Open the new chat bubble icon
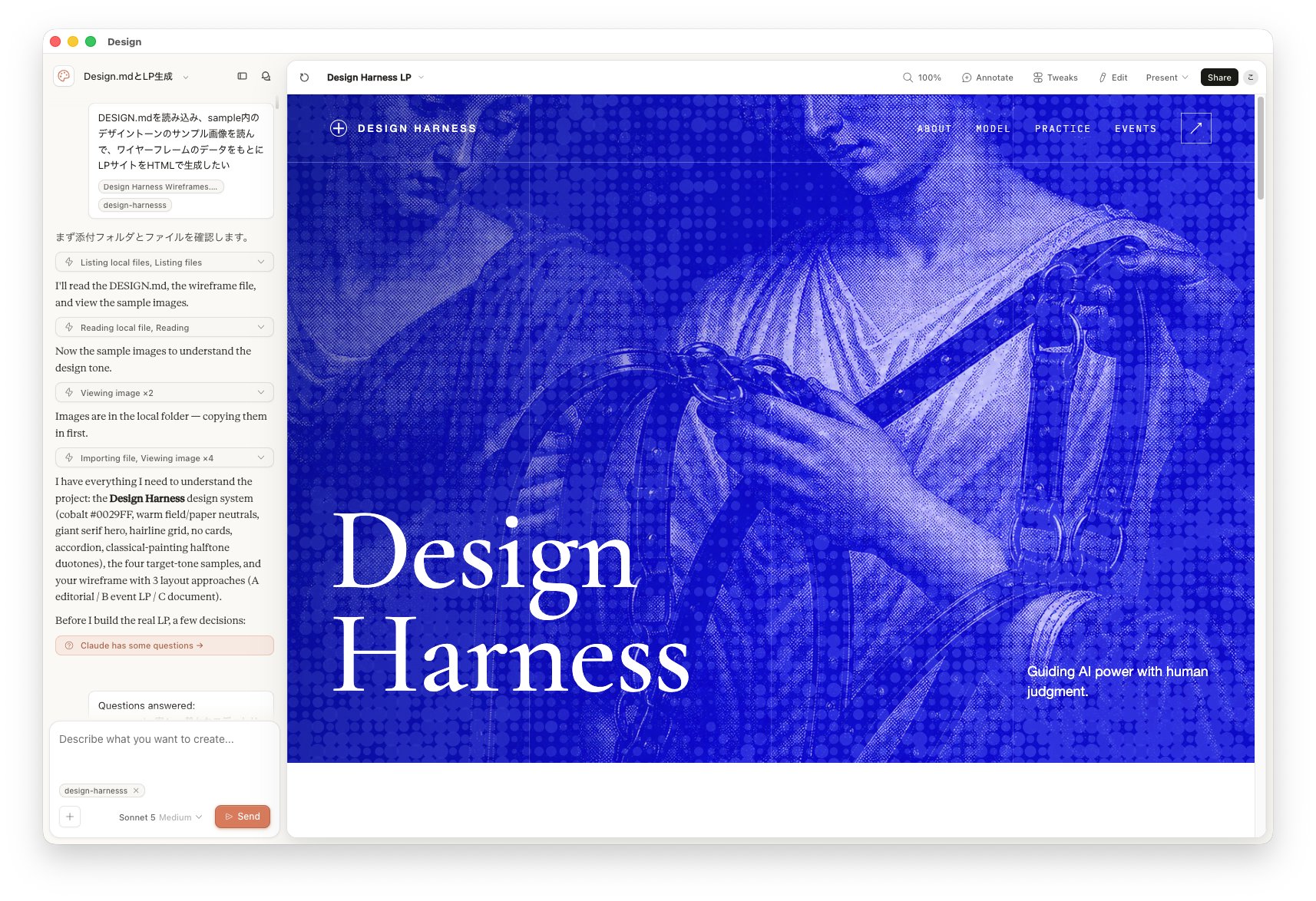 tap(266, 76)
